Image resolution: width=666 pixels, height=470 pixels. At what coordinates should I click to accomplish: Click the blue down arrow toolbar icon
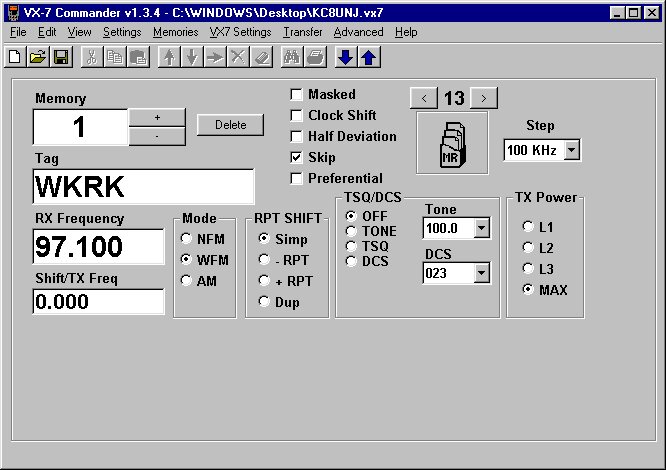click(345, 57)
